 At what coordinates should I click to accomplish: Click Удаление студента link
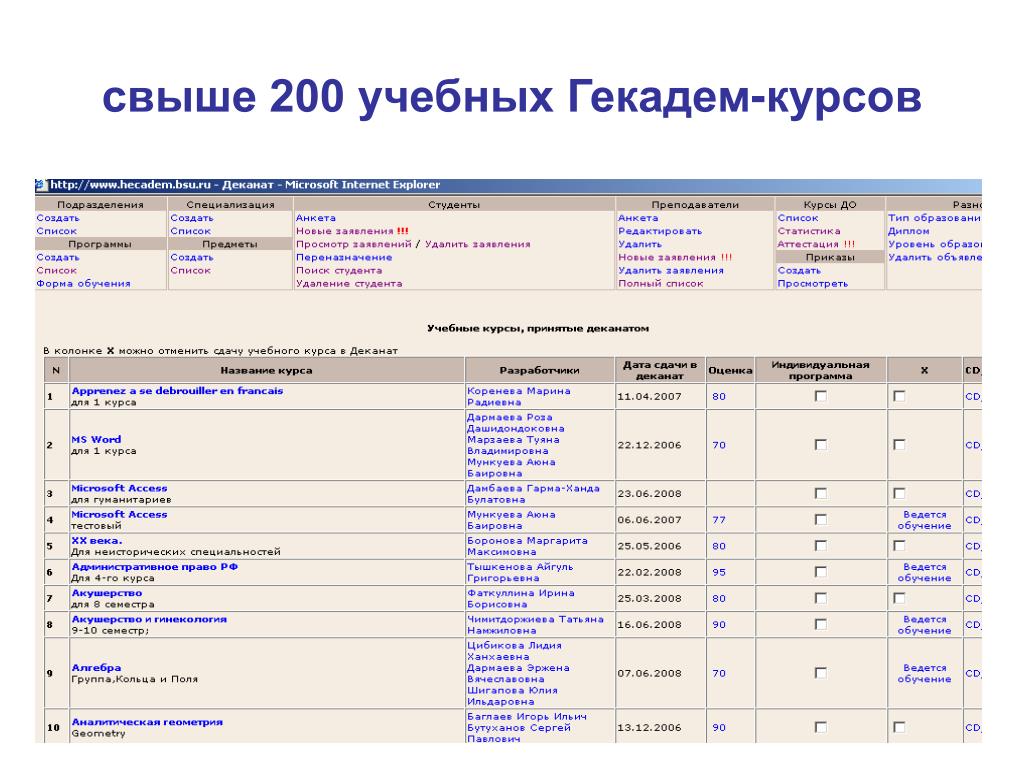coord(349,283)
